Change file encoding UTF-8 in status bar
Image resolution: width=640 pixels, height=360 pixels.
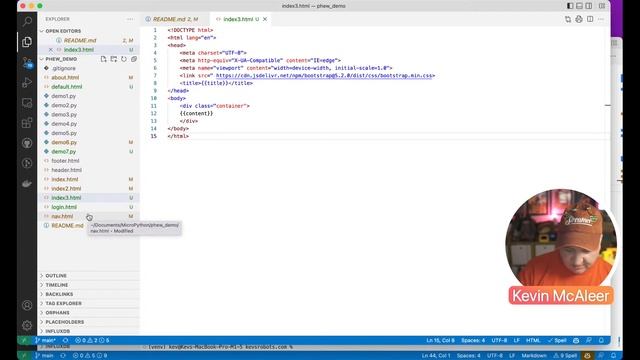(499, 340)
